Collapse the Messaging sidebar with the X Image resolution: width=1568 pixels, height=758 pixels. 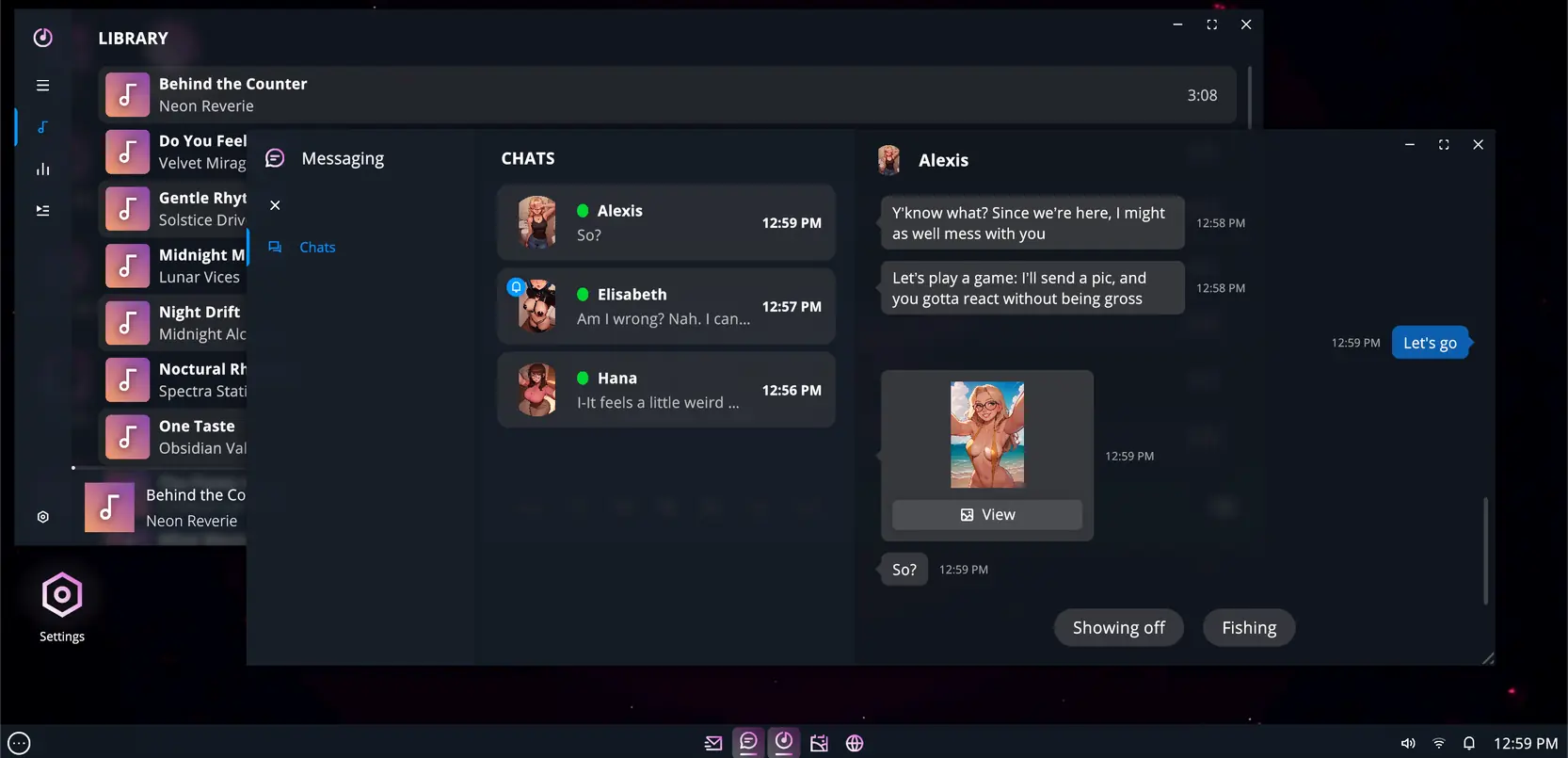[275, 205]
